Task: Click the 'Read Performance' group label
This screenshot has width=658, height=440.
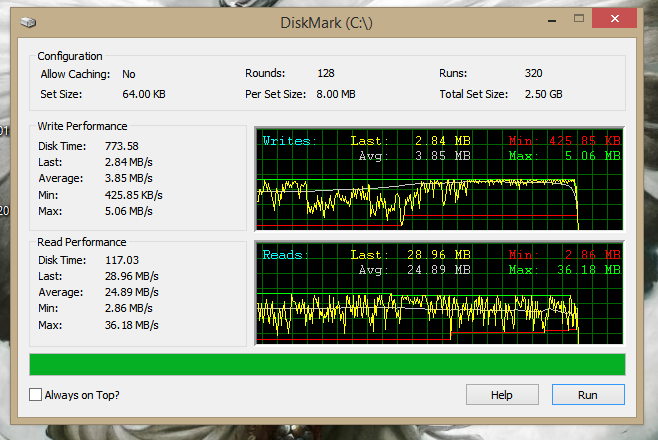Action: pos(81,242)
